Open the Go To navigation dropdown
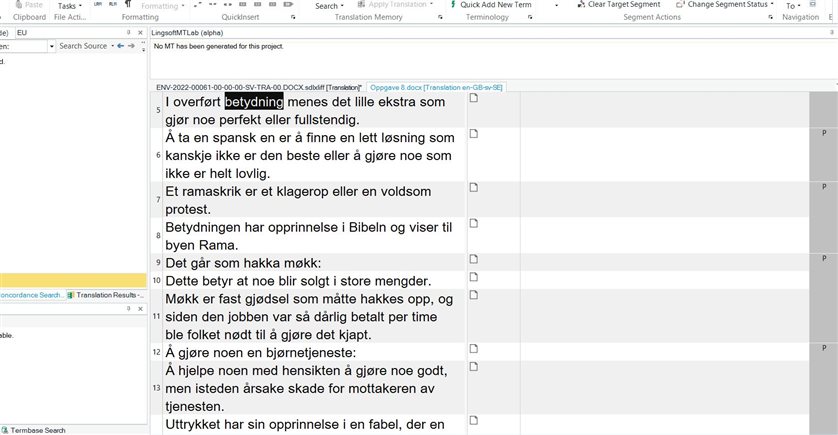Screen dimensions: 838x435 [x=793, y=6]
